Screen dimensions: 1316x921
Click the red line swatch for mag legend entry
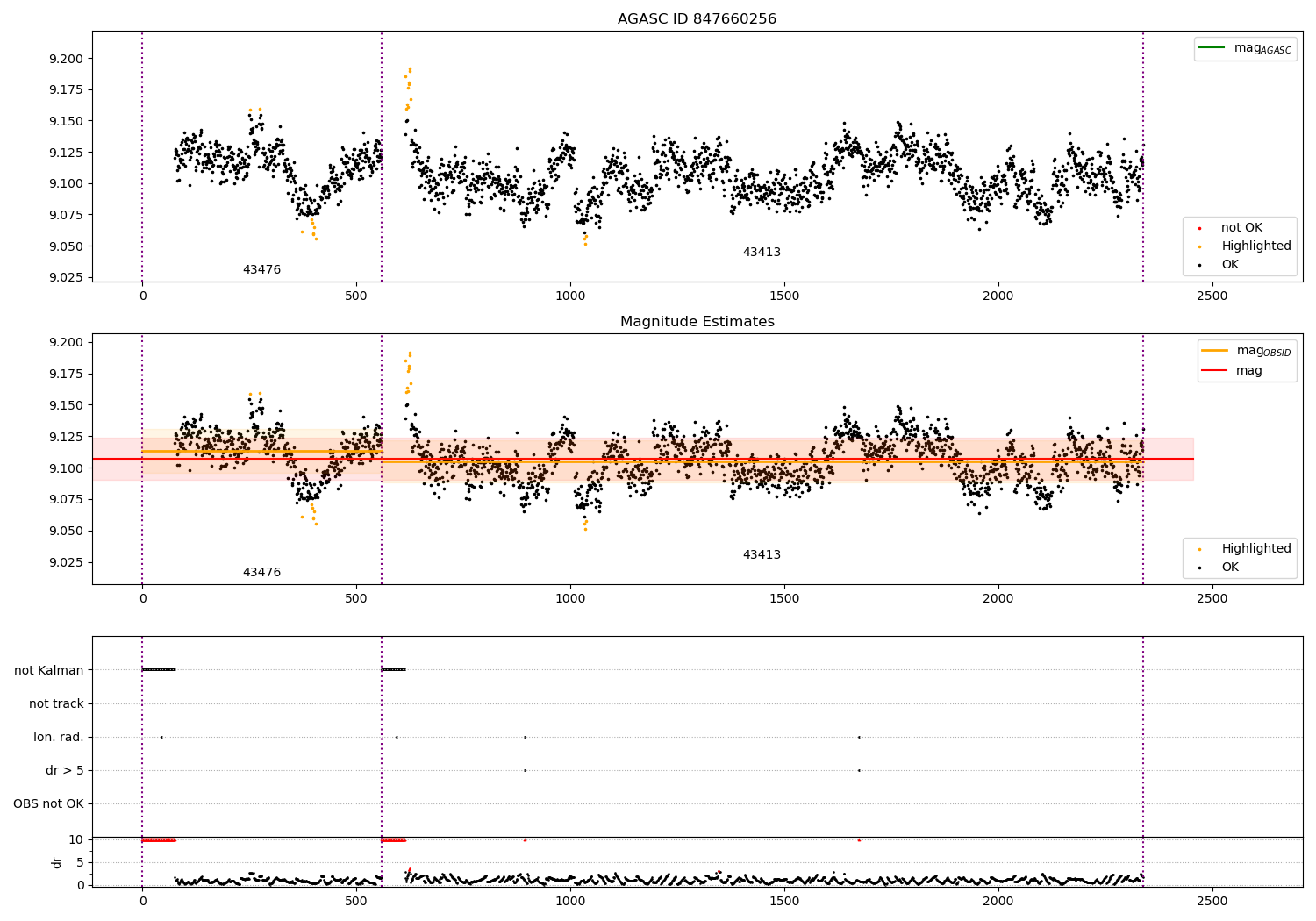pyautogui.click(x=1214, y=371)
